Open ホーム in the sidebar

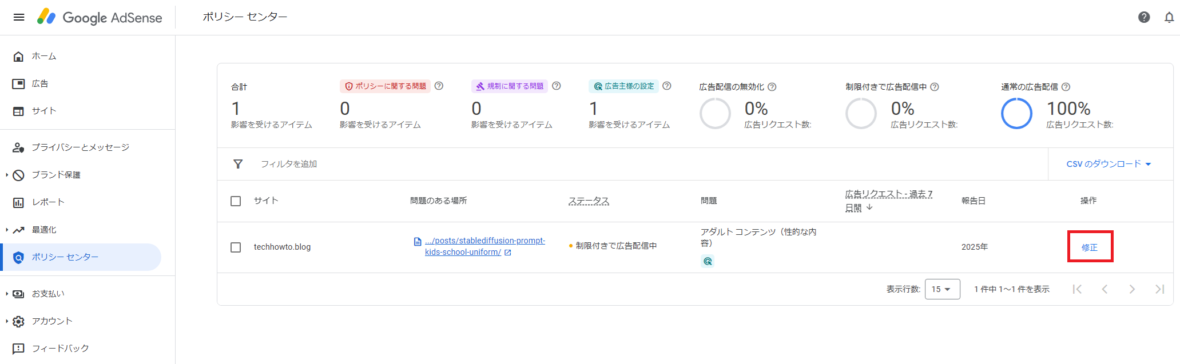click(x=81, y=56)
